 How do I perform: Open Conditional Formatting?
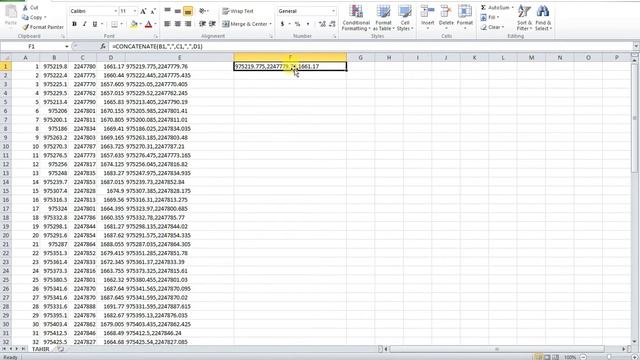coord(356,18)
